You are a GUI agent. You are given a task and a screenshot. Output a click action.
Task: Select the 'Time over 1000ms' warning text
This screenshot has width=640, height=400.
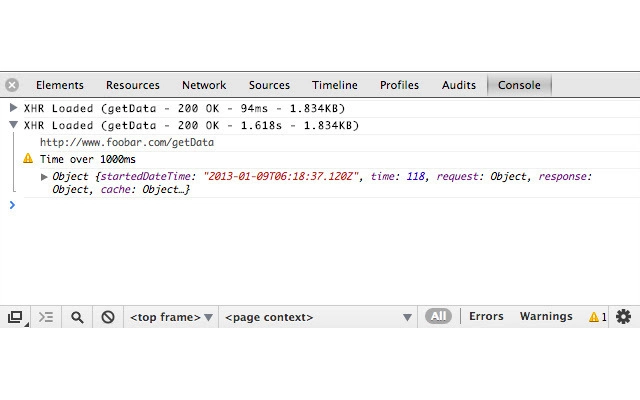[88, 159]
